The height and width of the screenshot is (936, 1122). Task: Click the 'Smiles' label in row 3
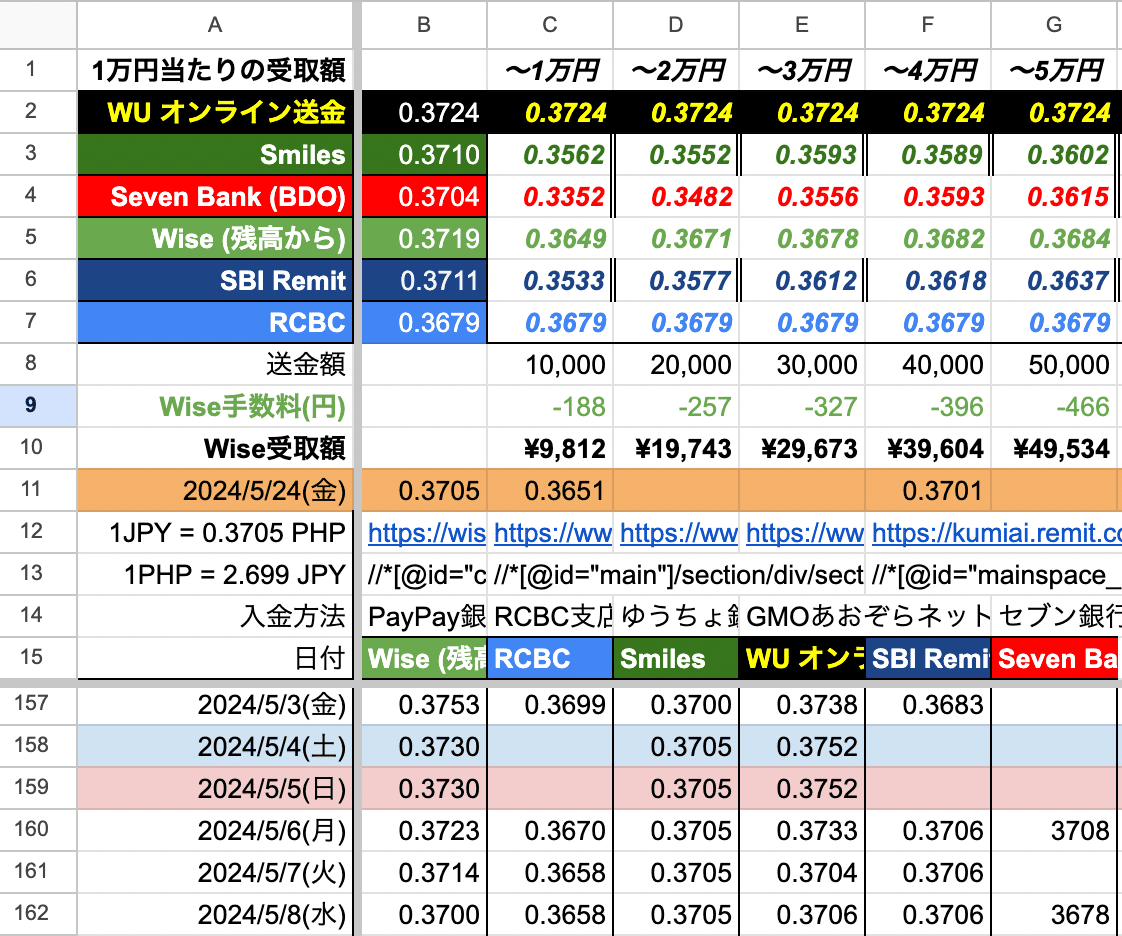coord(215,155)
